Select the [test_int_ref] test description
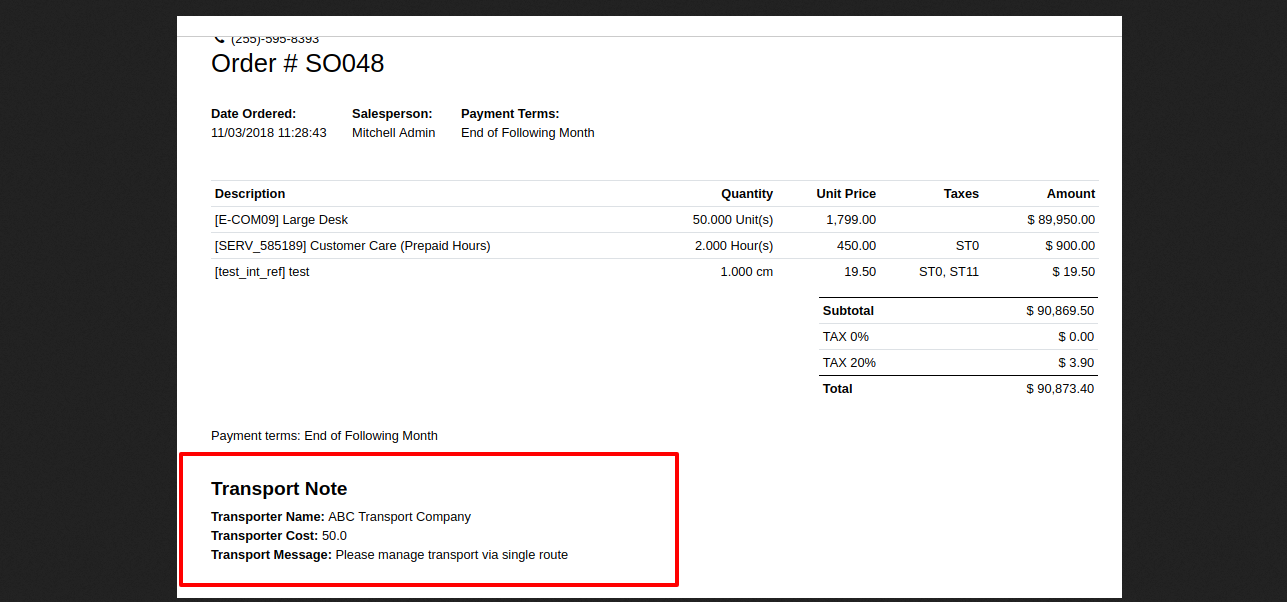 click(x=262, y=272)
